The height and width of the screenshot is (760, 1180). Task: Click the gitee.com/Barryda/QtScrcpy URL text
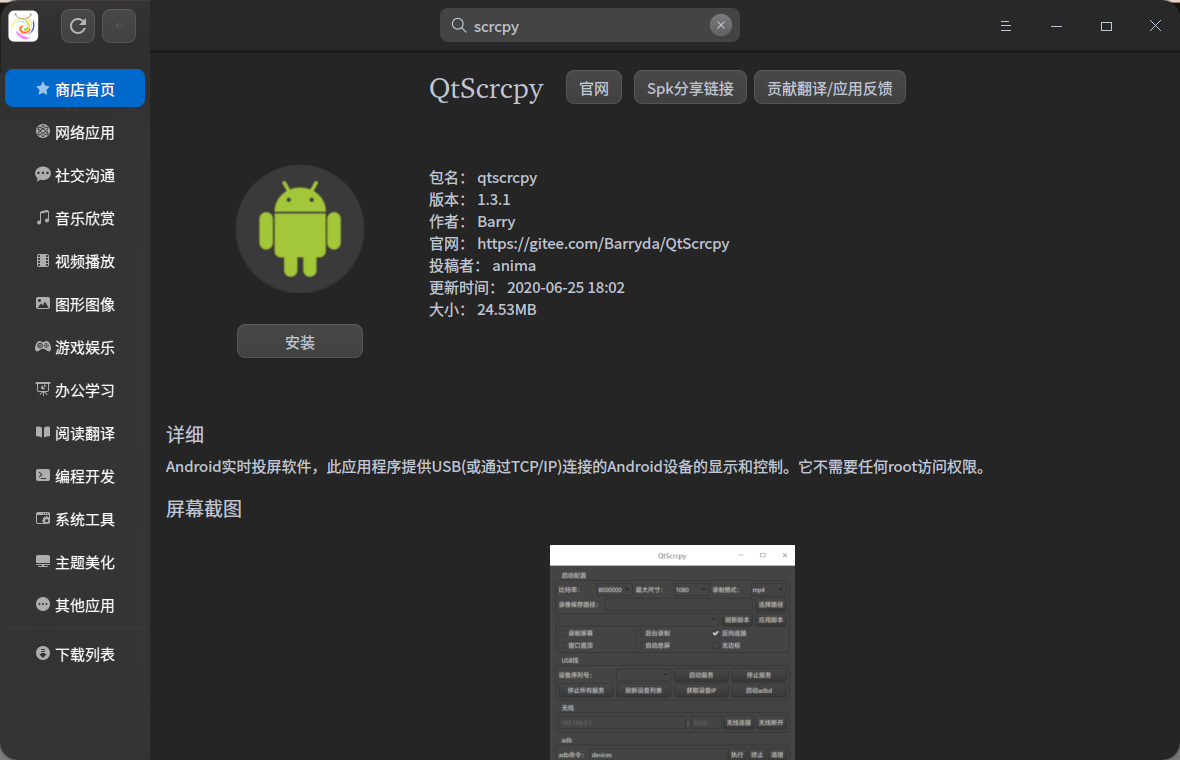[603, 244]
